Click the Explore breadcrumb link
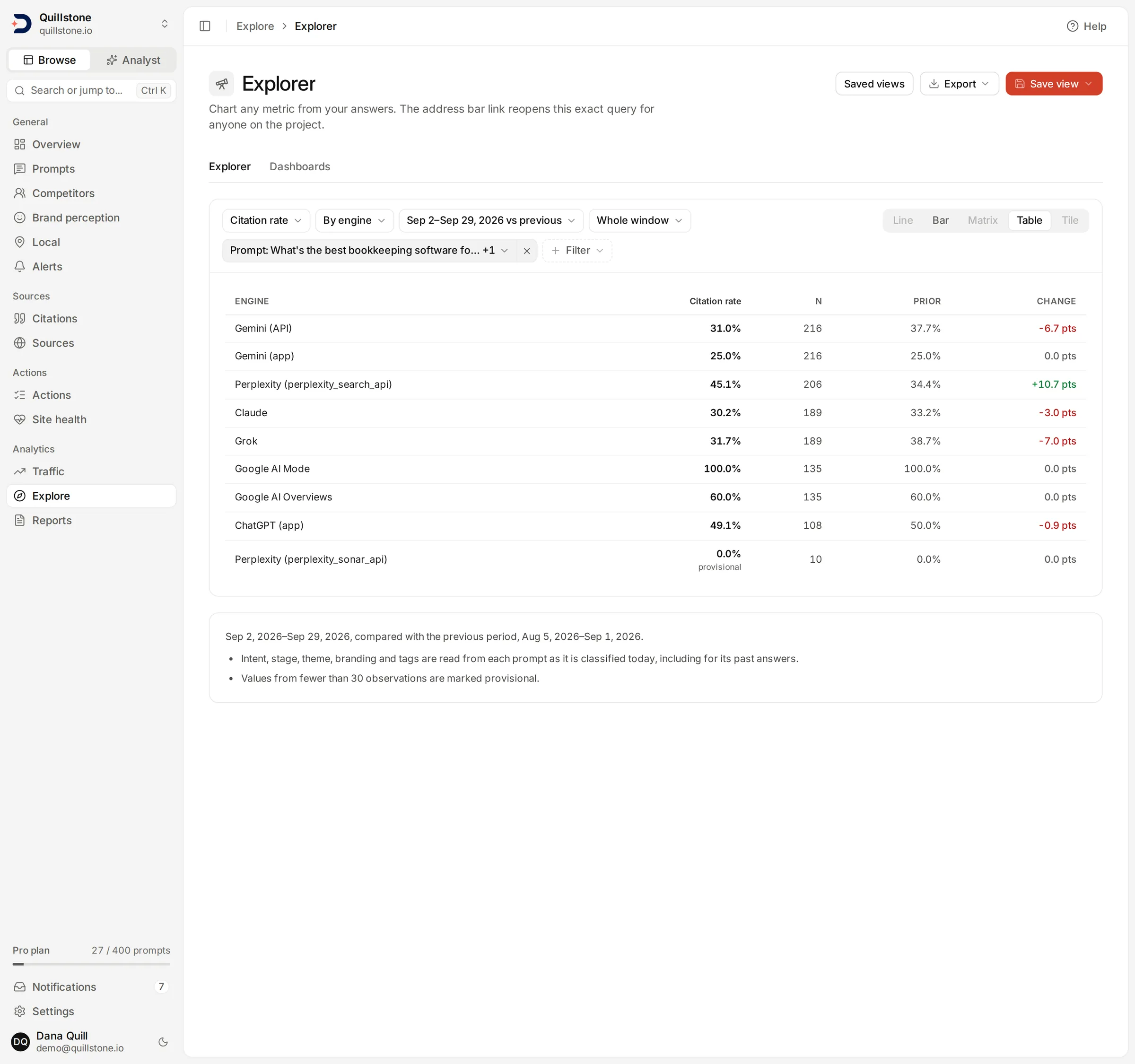Screen dimensions: 1135x1064 pos(255,26)
